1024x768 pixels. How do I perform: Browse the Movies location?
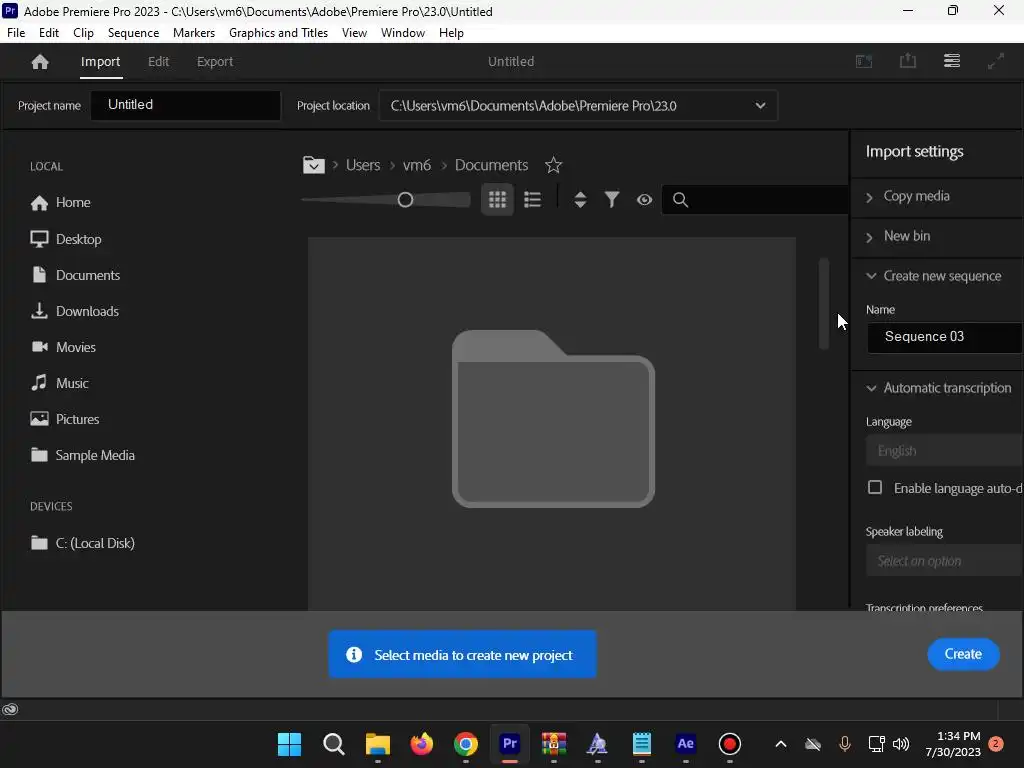63,347
